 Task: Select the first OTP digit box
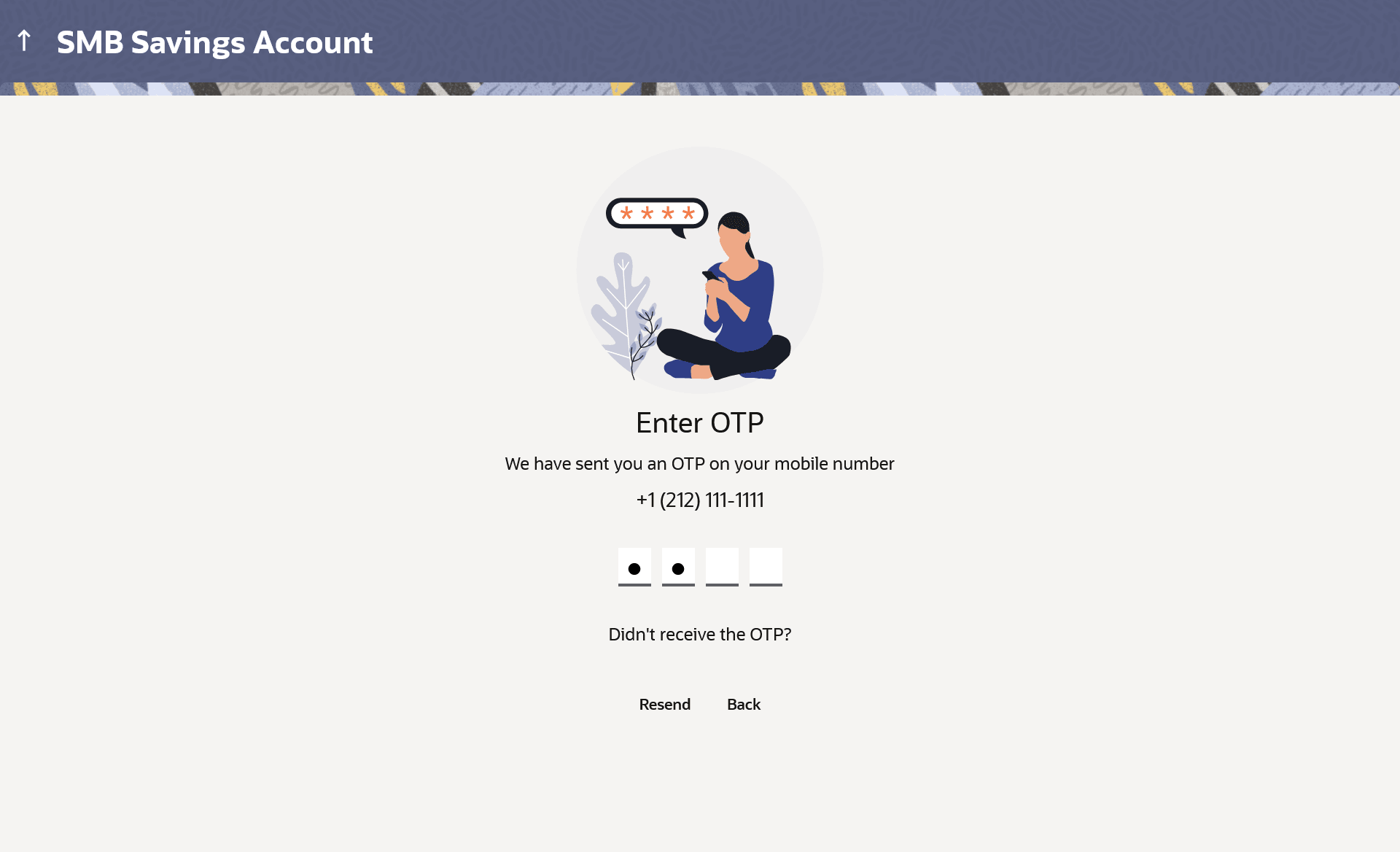click(634, 566)
